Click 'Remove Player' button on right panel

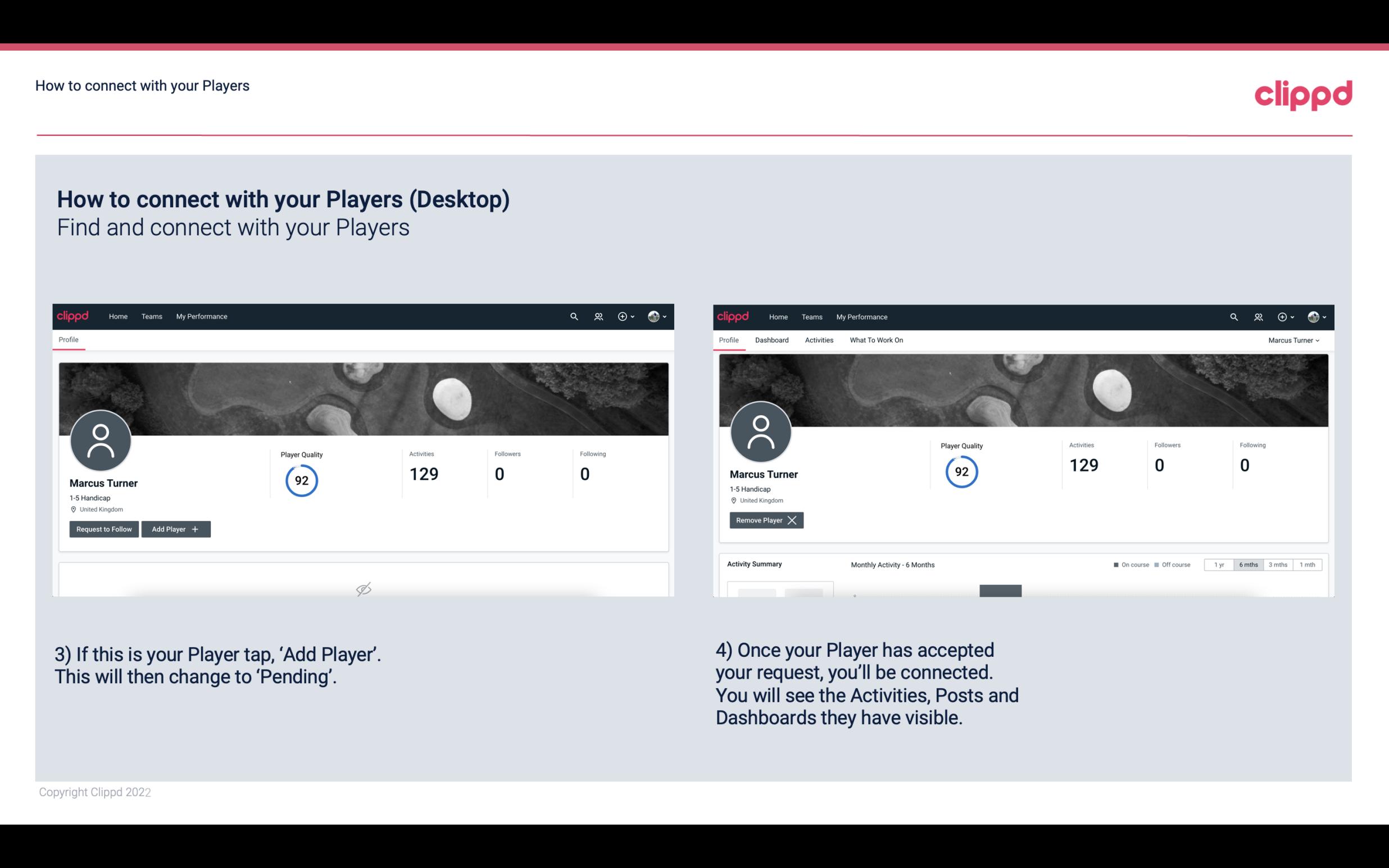coord(766,520)
